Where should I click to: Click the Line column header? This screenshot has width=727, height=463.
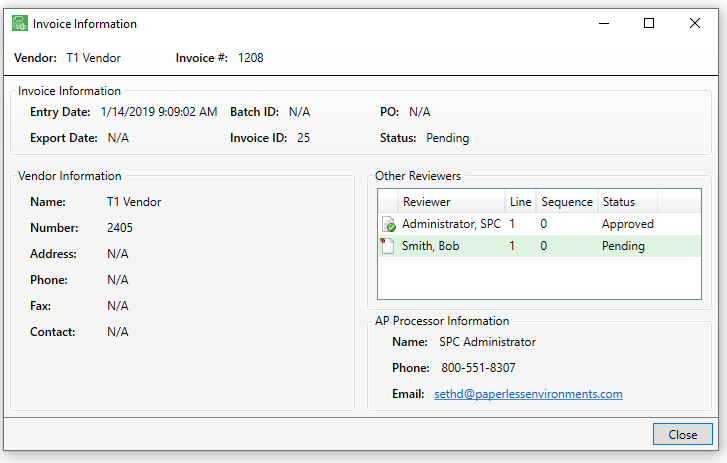[x=520, y=202]
